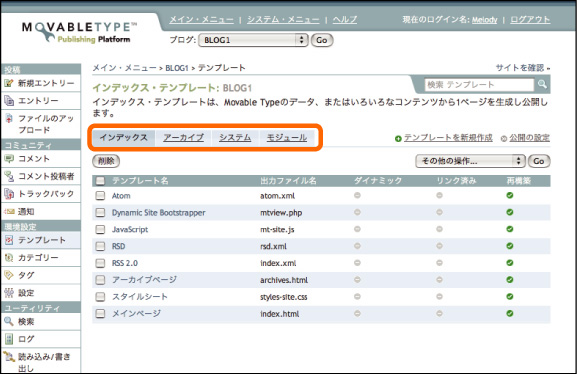Click the magnifier search button beside template search

coord(542,84)
